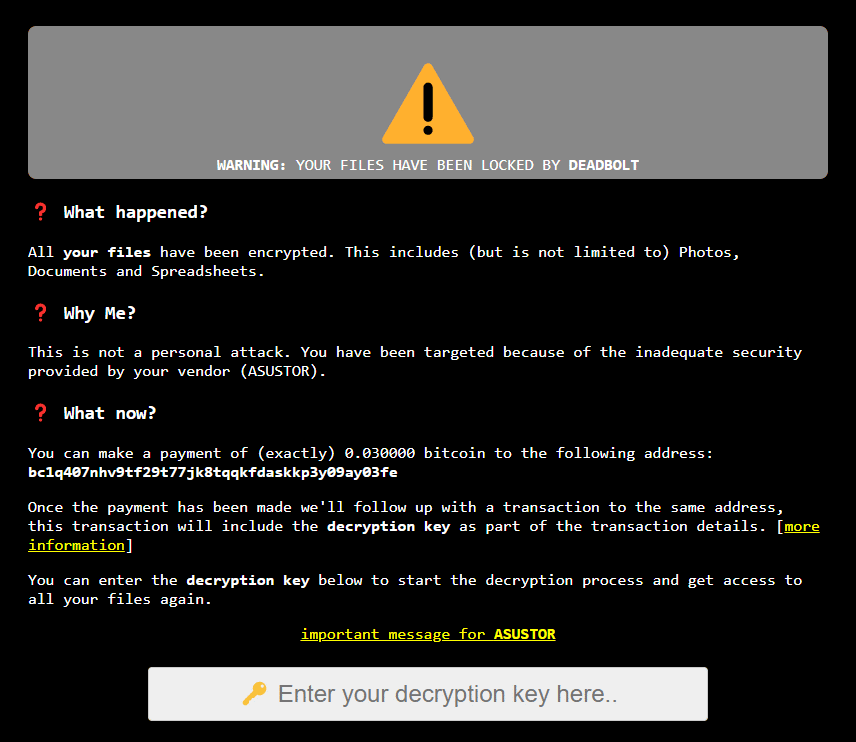Click the question mark beside "What now?"

click(40, 413)
